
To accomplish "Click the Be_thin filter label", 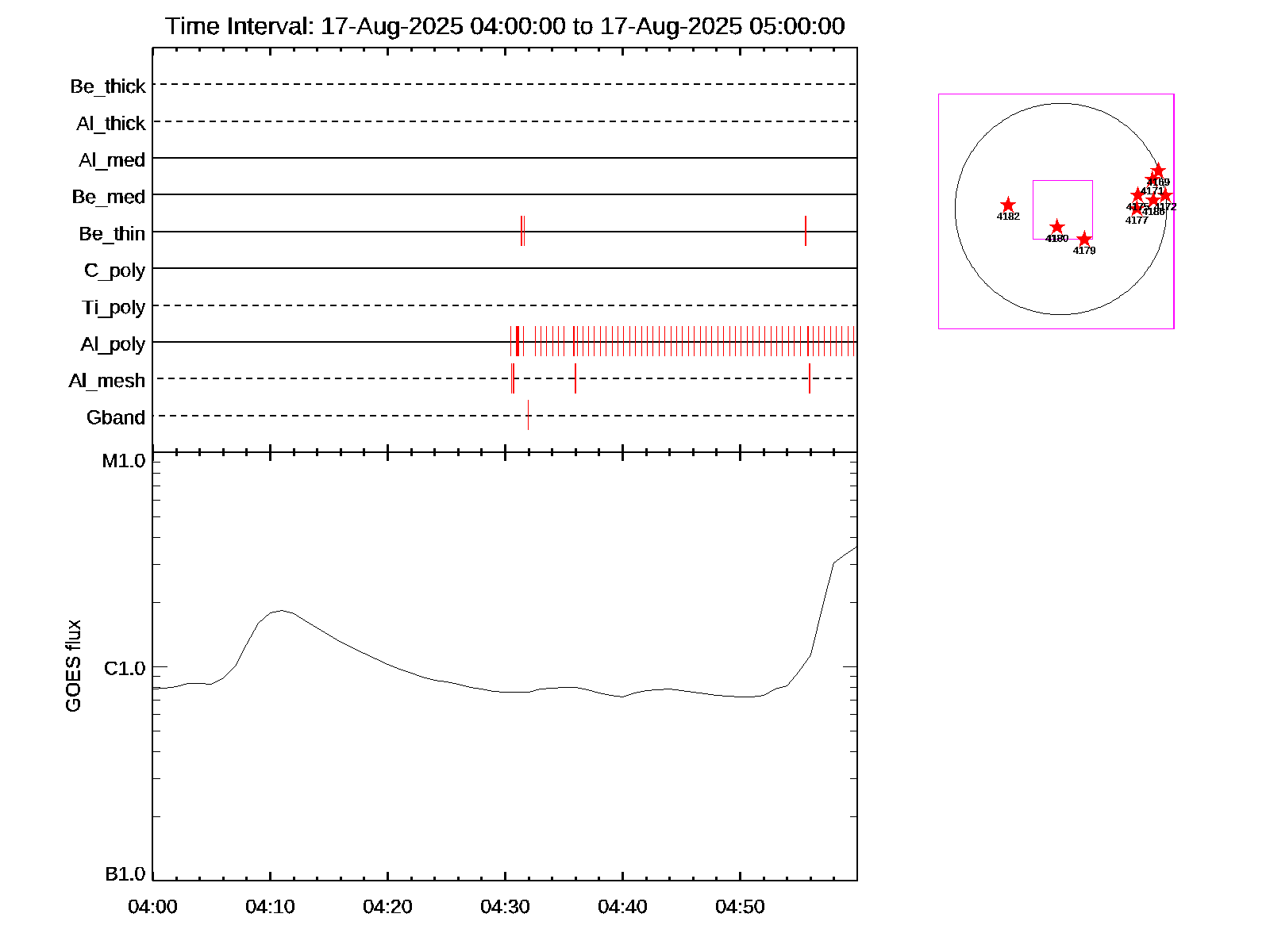I will point(112,234).
